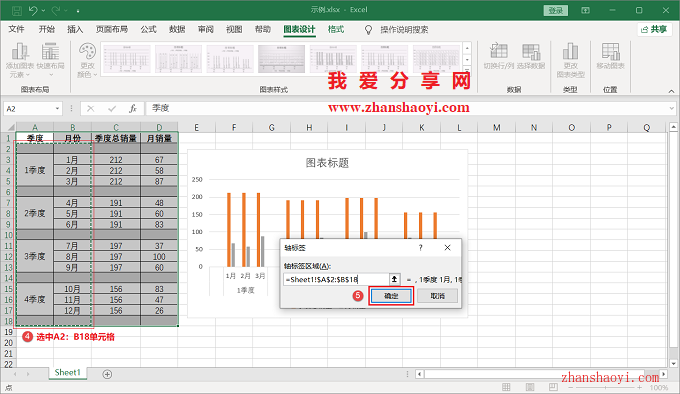This screenshot has width=680, height=394.
Task: Select the cell labeled 12月
Action: point(72,310)
